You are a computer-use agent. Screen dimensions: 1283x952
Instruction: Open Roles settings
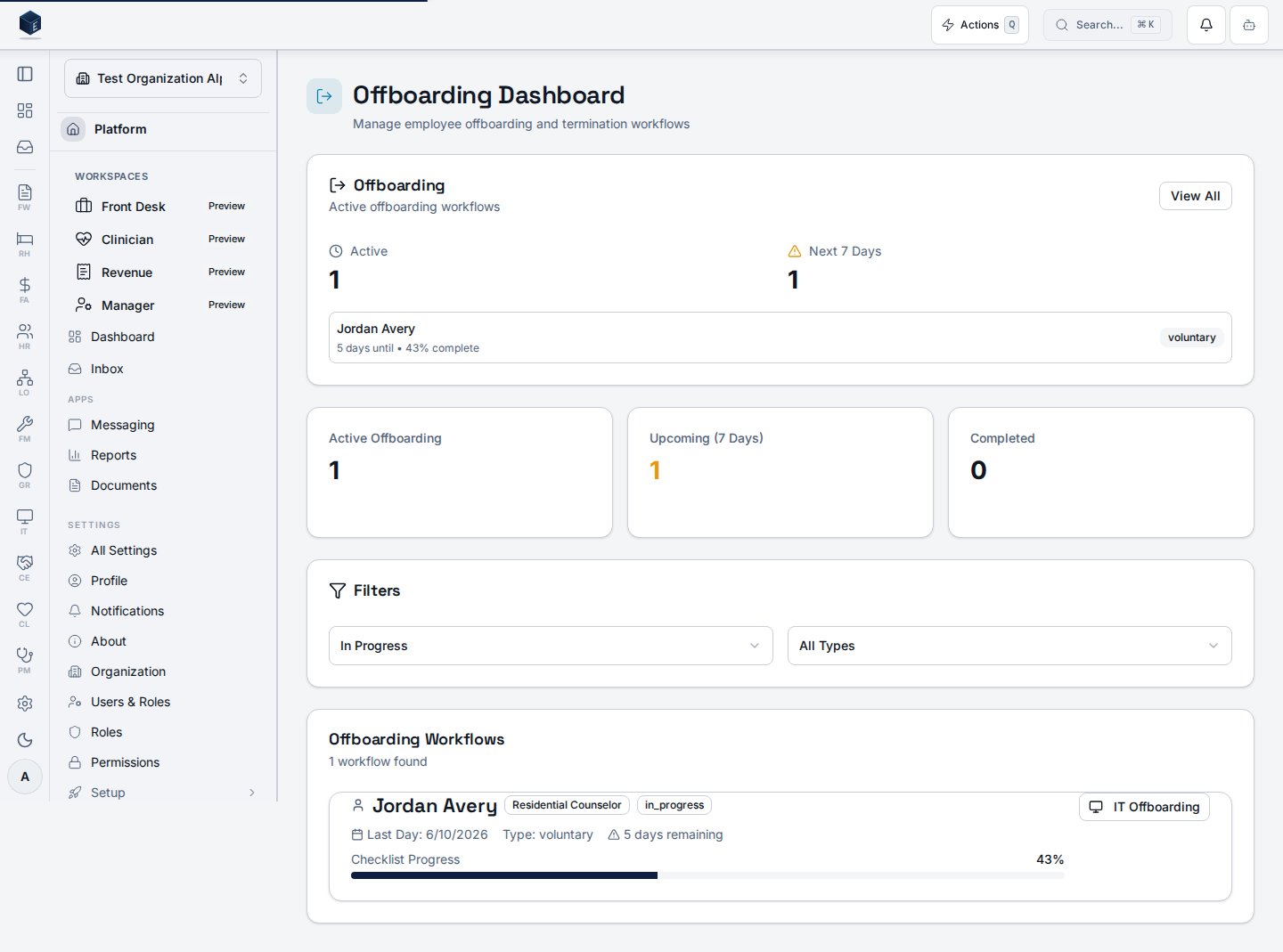(163, 732)
